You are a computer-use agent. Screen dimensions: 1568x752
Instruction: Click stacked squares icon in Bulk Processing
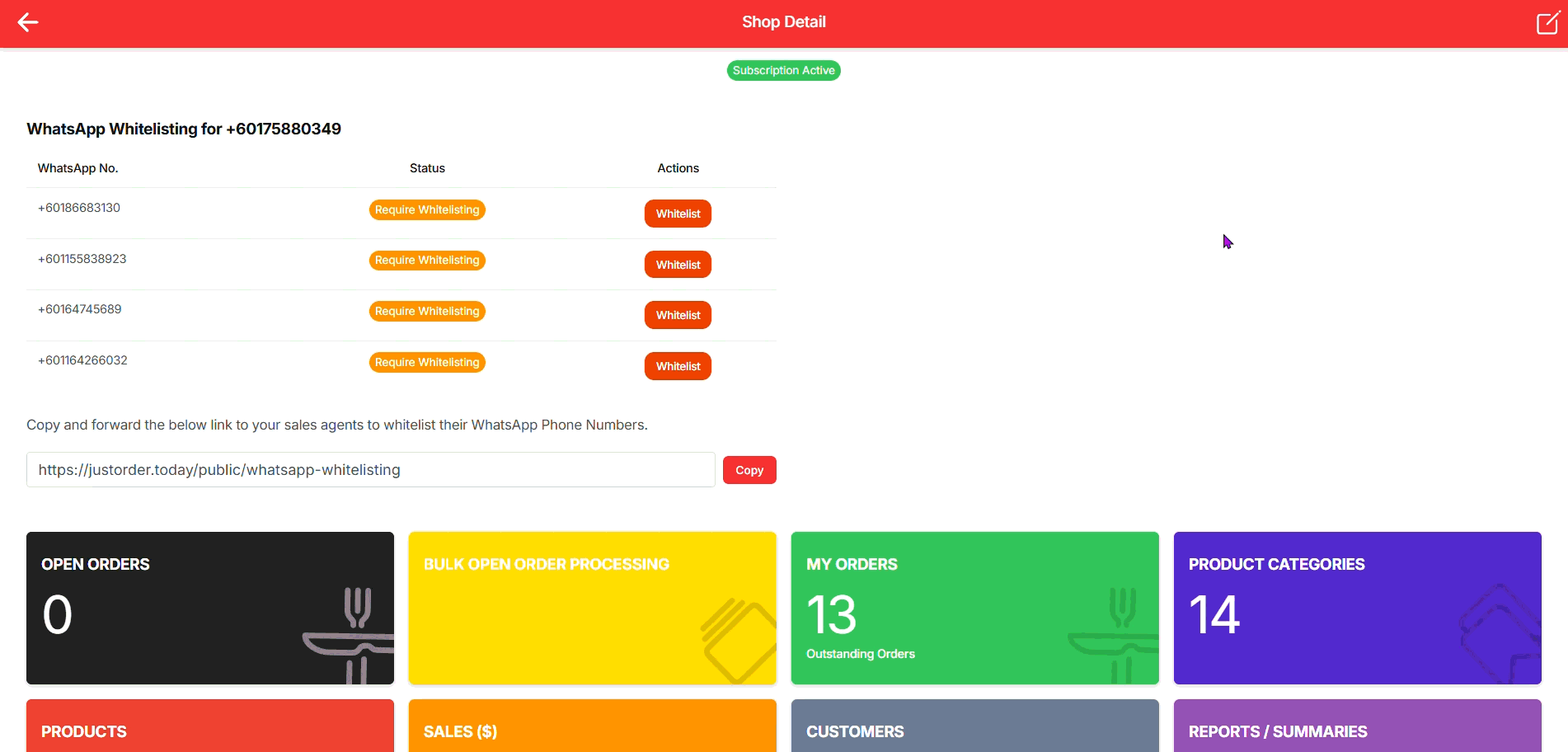click(x=739, y=641)
